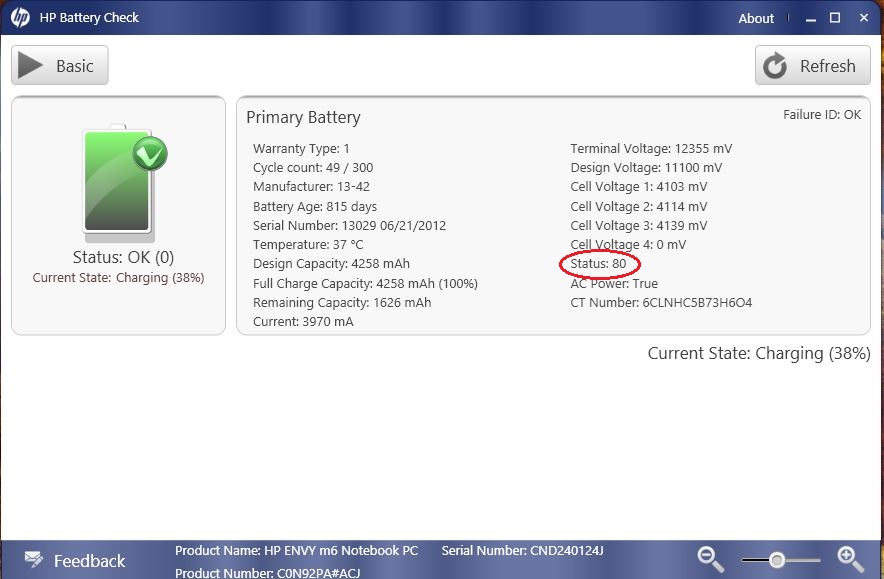This screenshot has height=579, width=884.
Task: Click 'Remaining Capacity: 1626 mAh'
Action: (342, 303)
